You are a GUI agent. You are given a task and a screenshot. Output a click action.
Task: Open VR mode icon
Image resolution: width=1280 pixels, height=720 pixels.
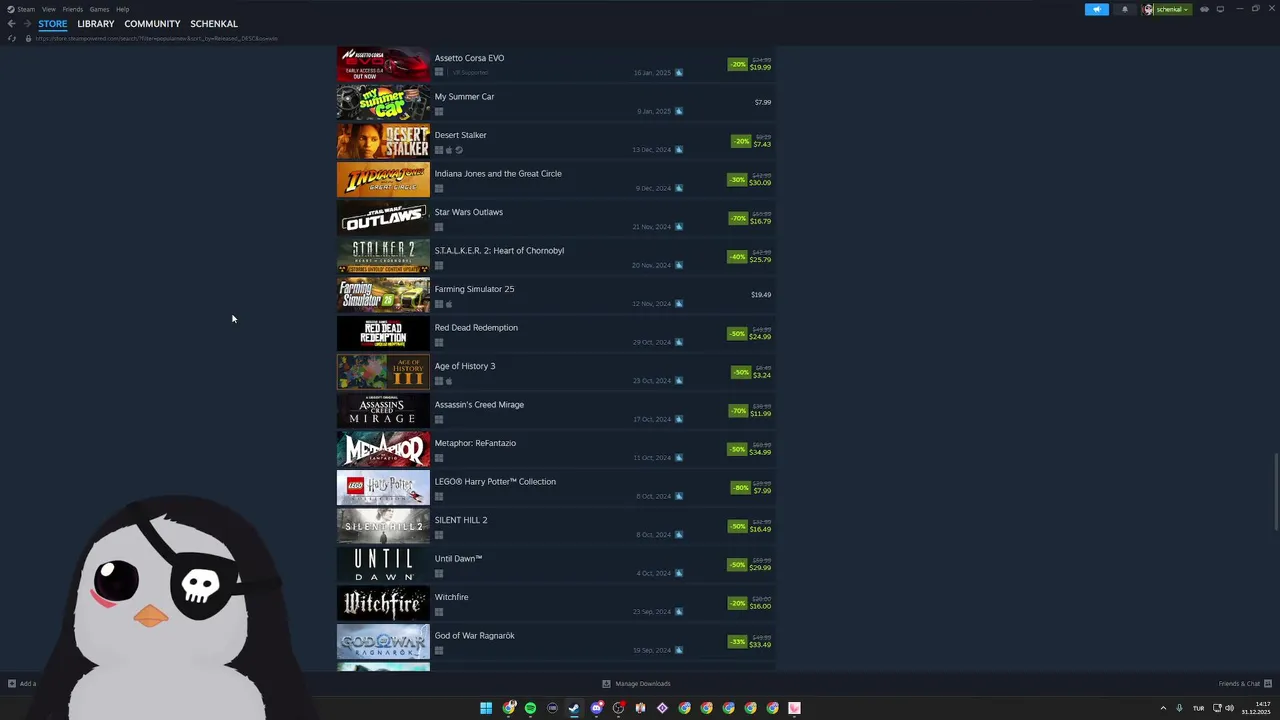pyautogui.click(x=1204, y=9)
